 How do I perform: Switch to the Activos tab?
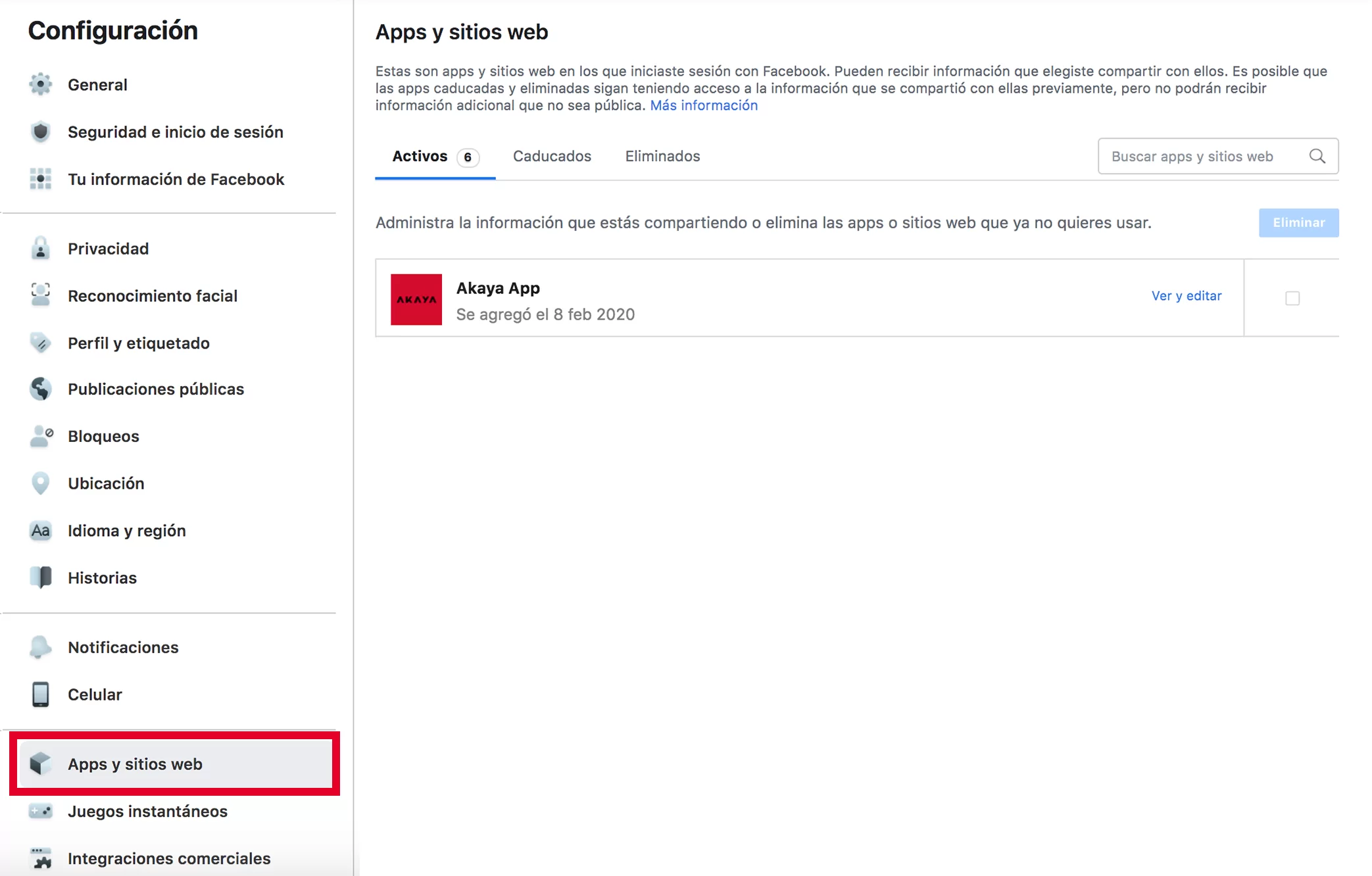pyautogui.click(x=435, y=157)
